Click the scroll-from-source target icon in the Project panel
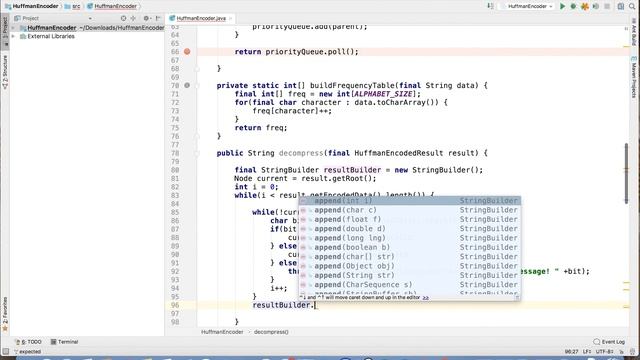Screen dimensions: 640x360 123,18
